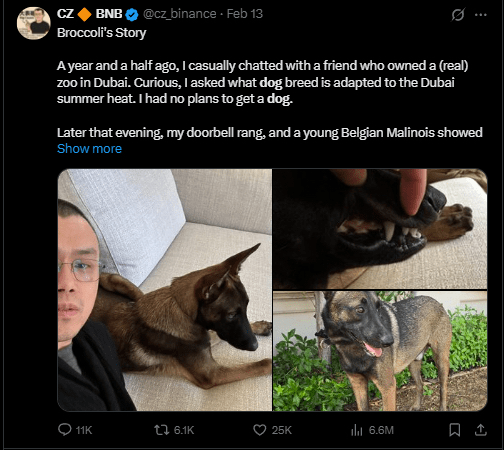Expand the tweet with Show more
Image resolution: width=504 pixels, height=450 pixels.
89,149
